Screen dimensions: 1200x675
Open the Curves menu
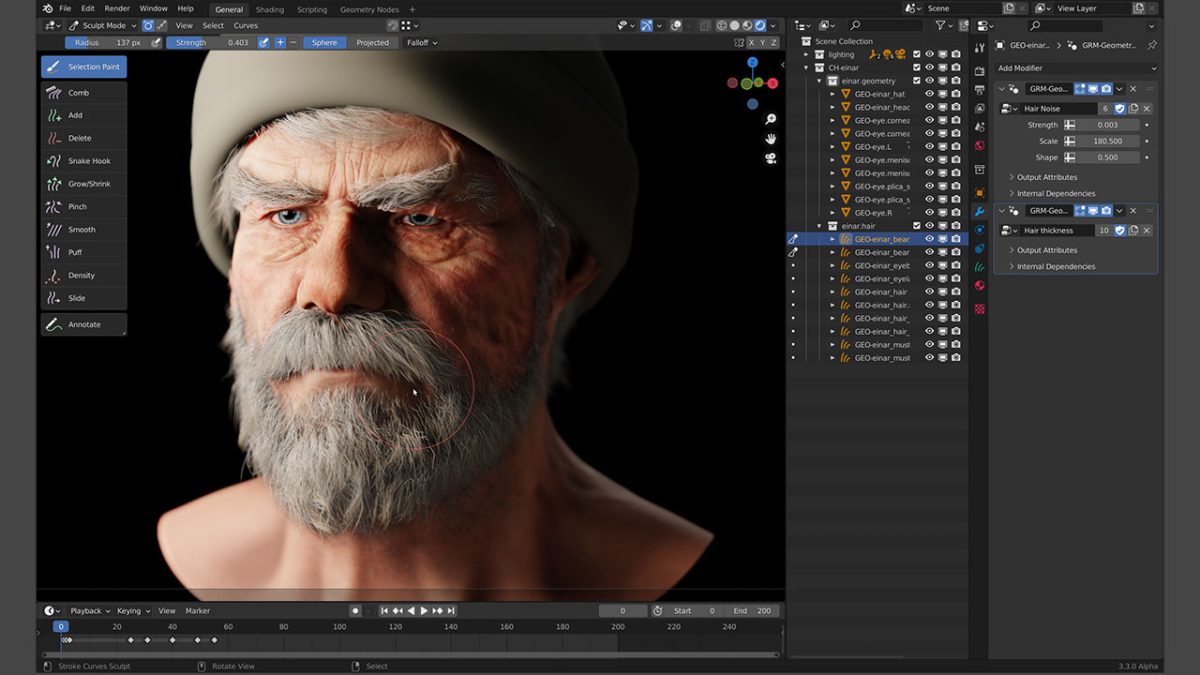click(246, 25)
